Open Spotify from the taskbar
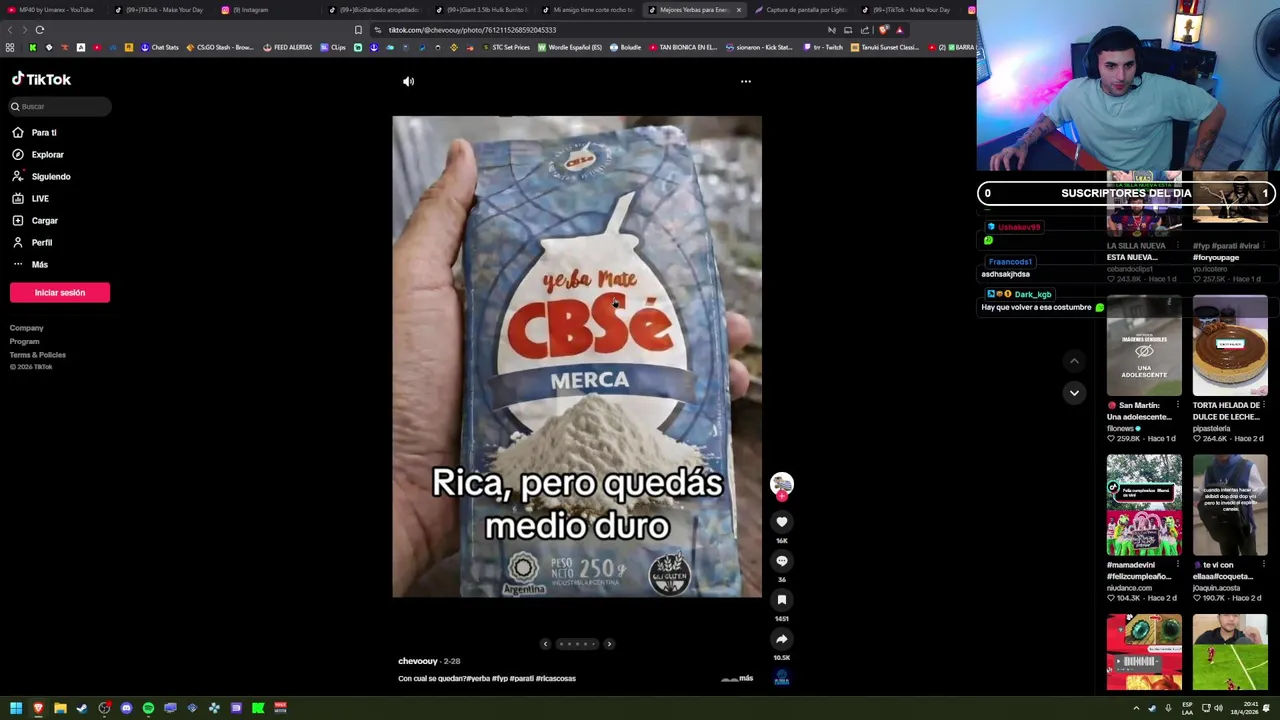The image size is (1280, 720). (x=148, y=708)
